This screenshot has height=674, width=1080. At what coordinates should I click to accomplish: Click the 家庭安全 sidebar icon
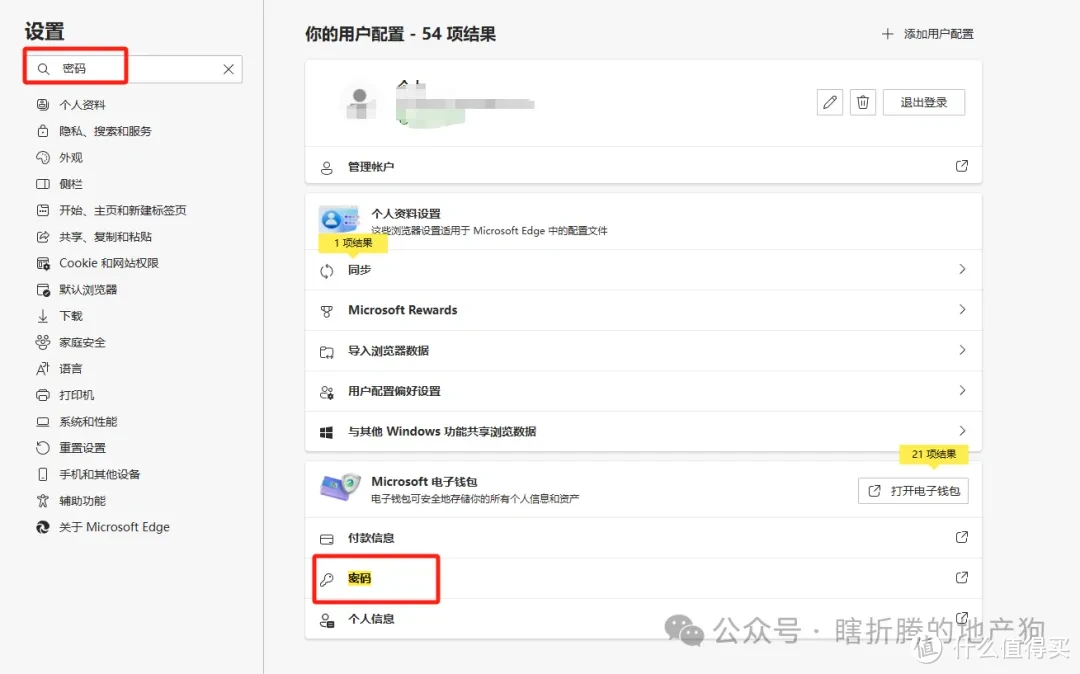[x=43, y=342]
